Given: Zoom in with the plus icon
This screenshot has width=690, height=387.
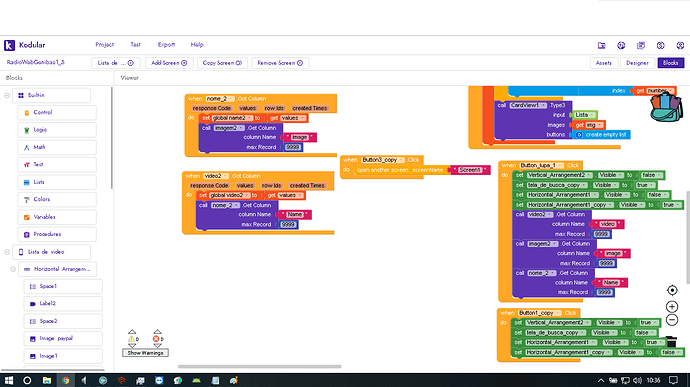Looking at the screenshot, I should [672, 306].
